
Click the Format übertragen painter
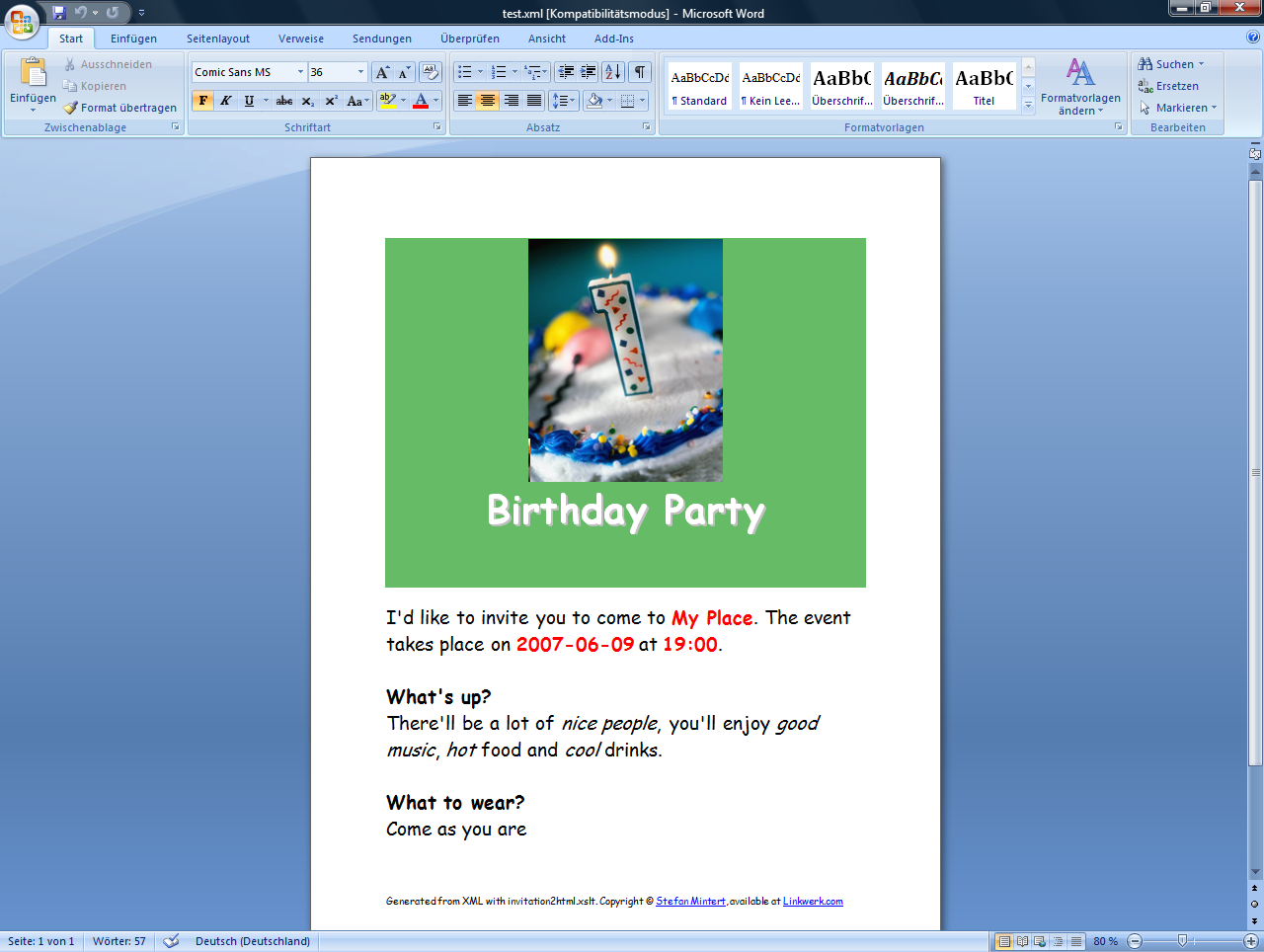coord(119,108)
